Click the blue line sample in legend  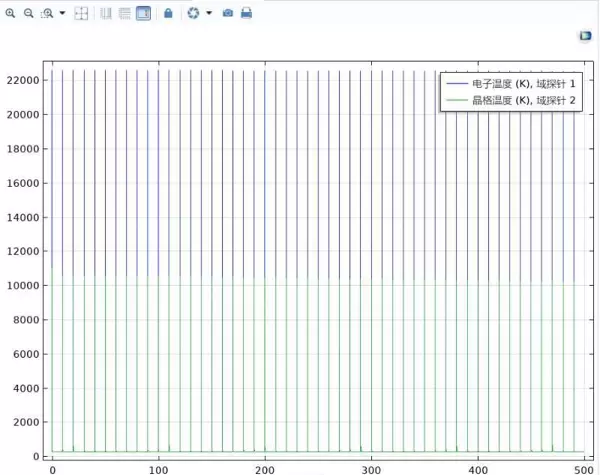[x=456, y=84]
